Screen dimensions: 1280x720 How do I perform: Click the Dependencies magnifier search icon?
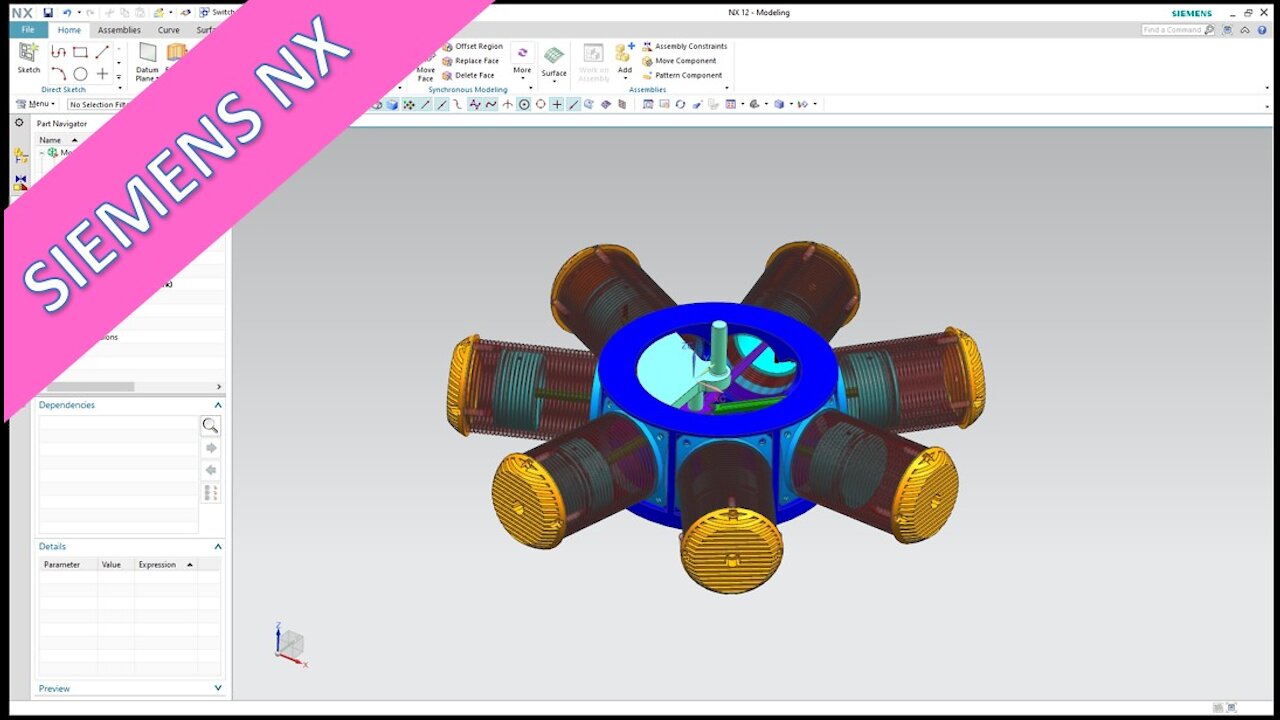pyautogui.click(x=210, y=426)
